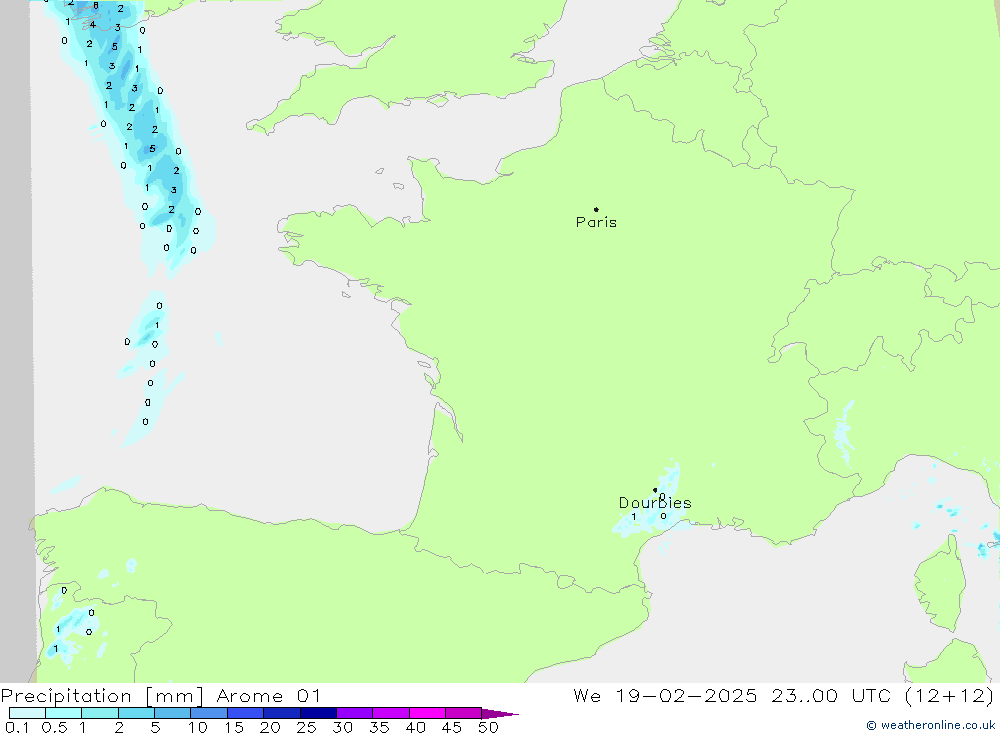
Task: Click the '35' legend scale label
Action: point(379,727)
